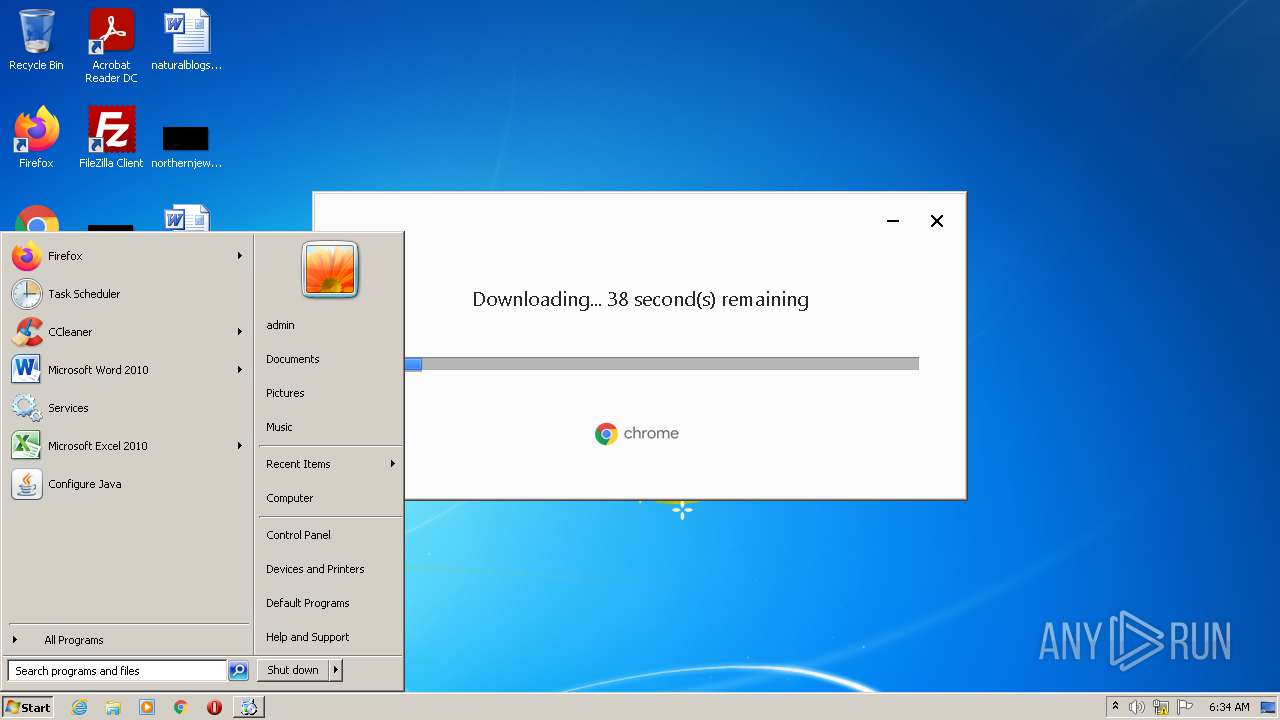The image size is (1280, 720).
Task: Open the Opera icon on taskbar
Action: point(214,707)
